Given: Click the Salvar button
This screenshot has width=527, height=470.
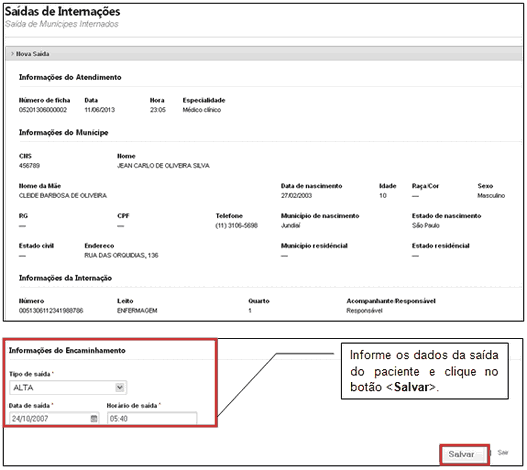Looking at the screenshot, I should click(x=461, y=454).
